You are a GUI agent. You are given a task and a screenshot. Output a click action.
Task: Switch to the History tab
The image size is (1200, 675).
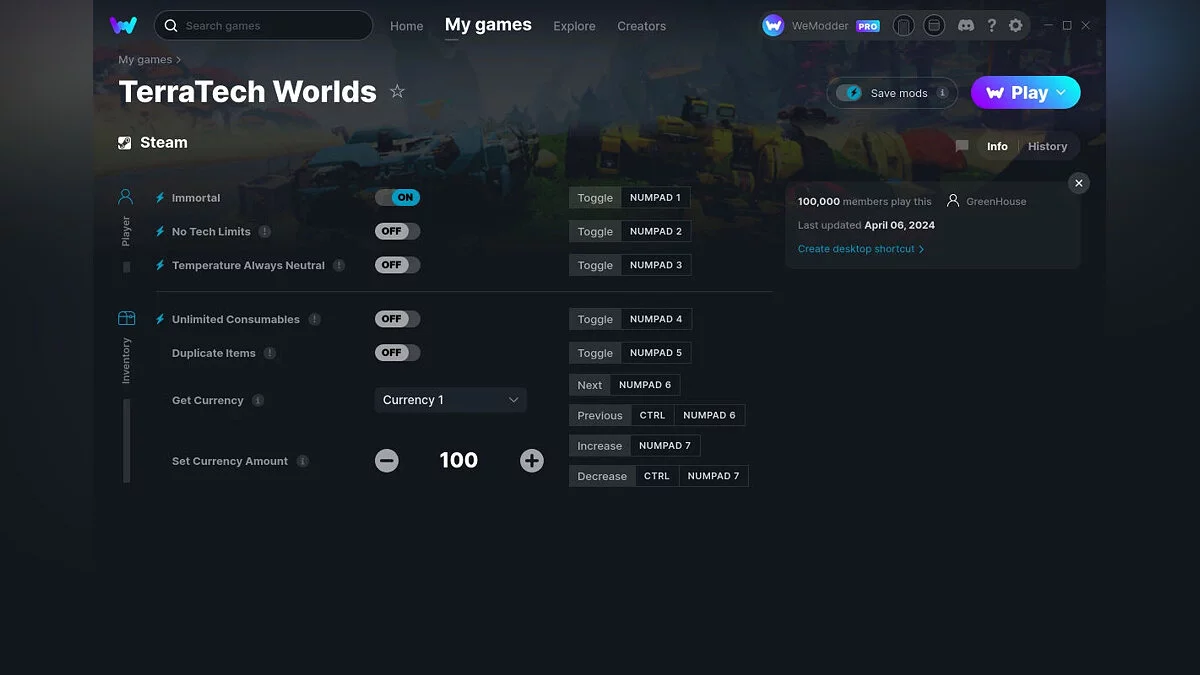(x=1047, y=146)
